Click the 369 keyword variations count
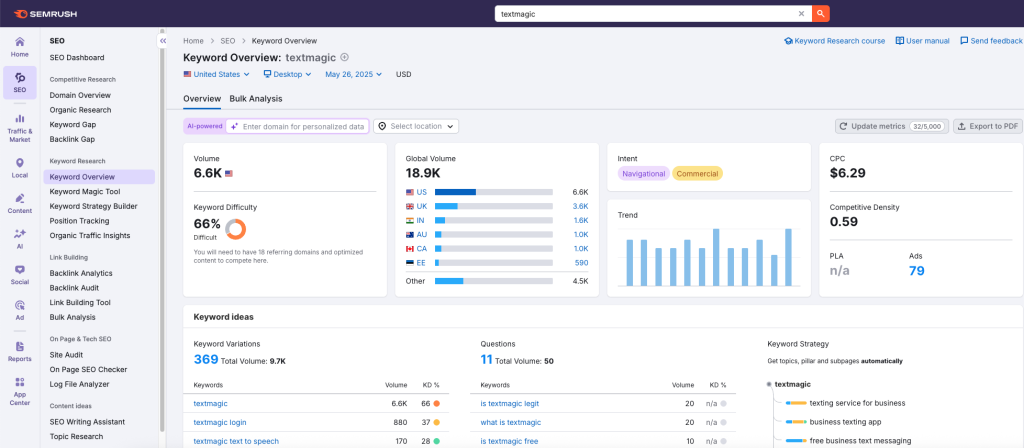Viewport: 1024px width, 448px height. pos(206,359)
